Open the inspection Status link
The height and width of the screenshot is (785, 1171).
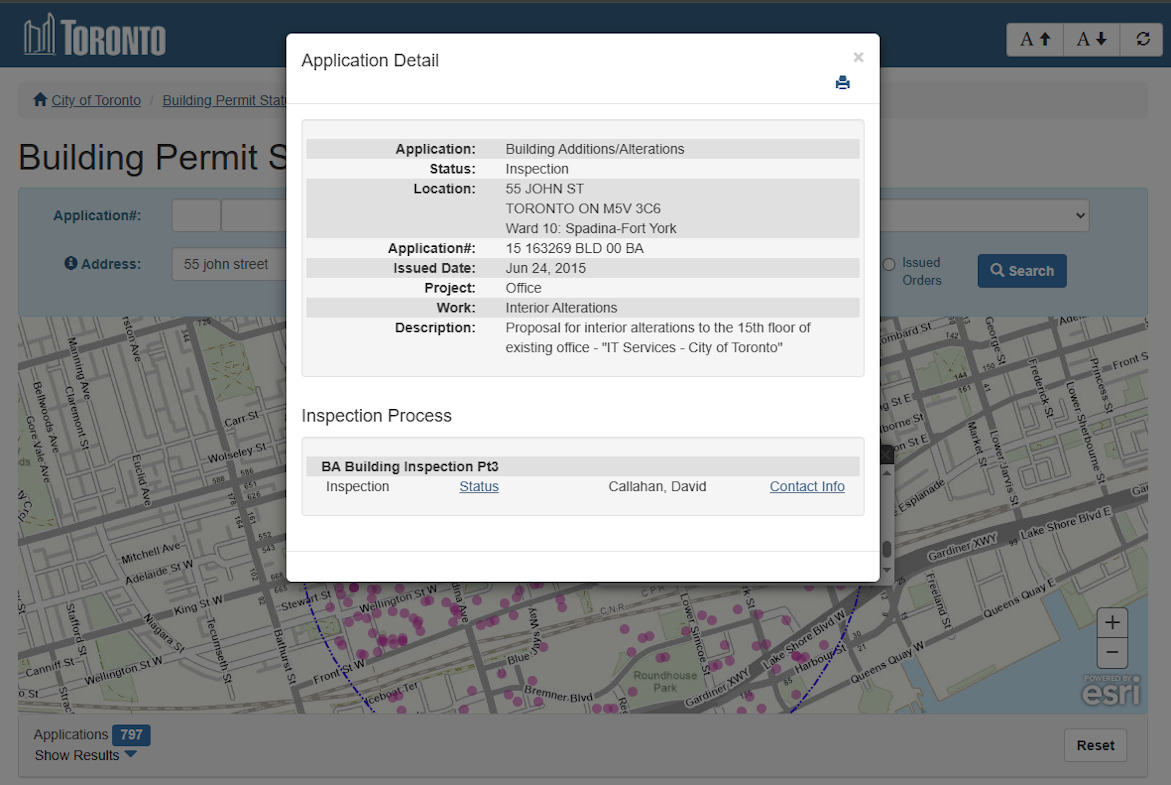479,487
